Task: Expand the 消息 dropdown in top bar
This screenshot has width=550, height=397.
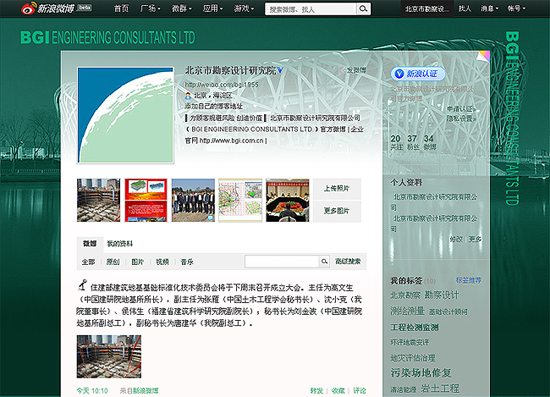Action: [x=489, y=8]
